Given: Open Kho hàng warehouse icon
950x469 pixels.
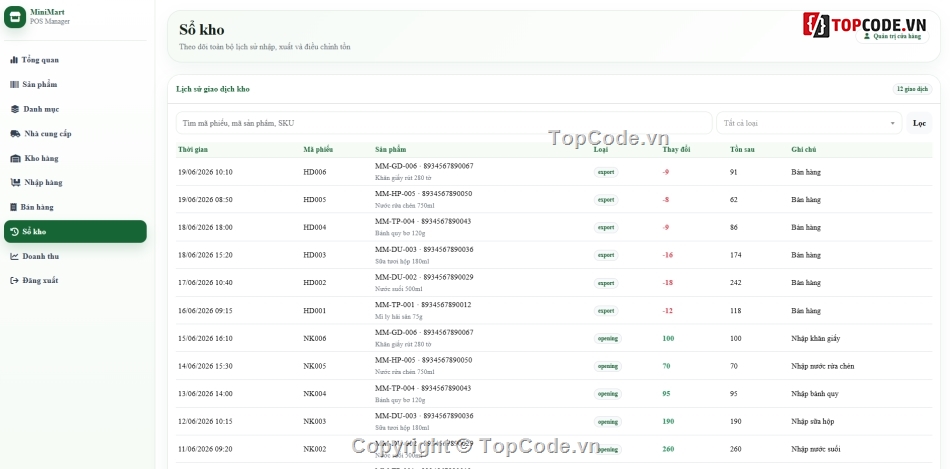Looking at the screenshot, I should [x=16, y=158].
